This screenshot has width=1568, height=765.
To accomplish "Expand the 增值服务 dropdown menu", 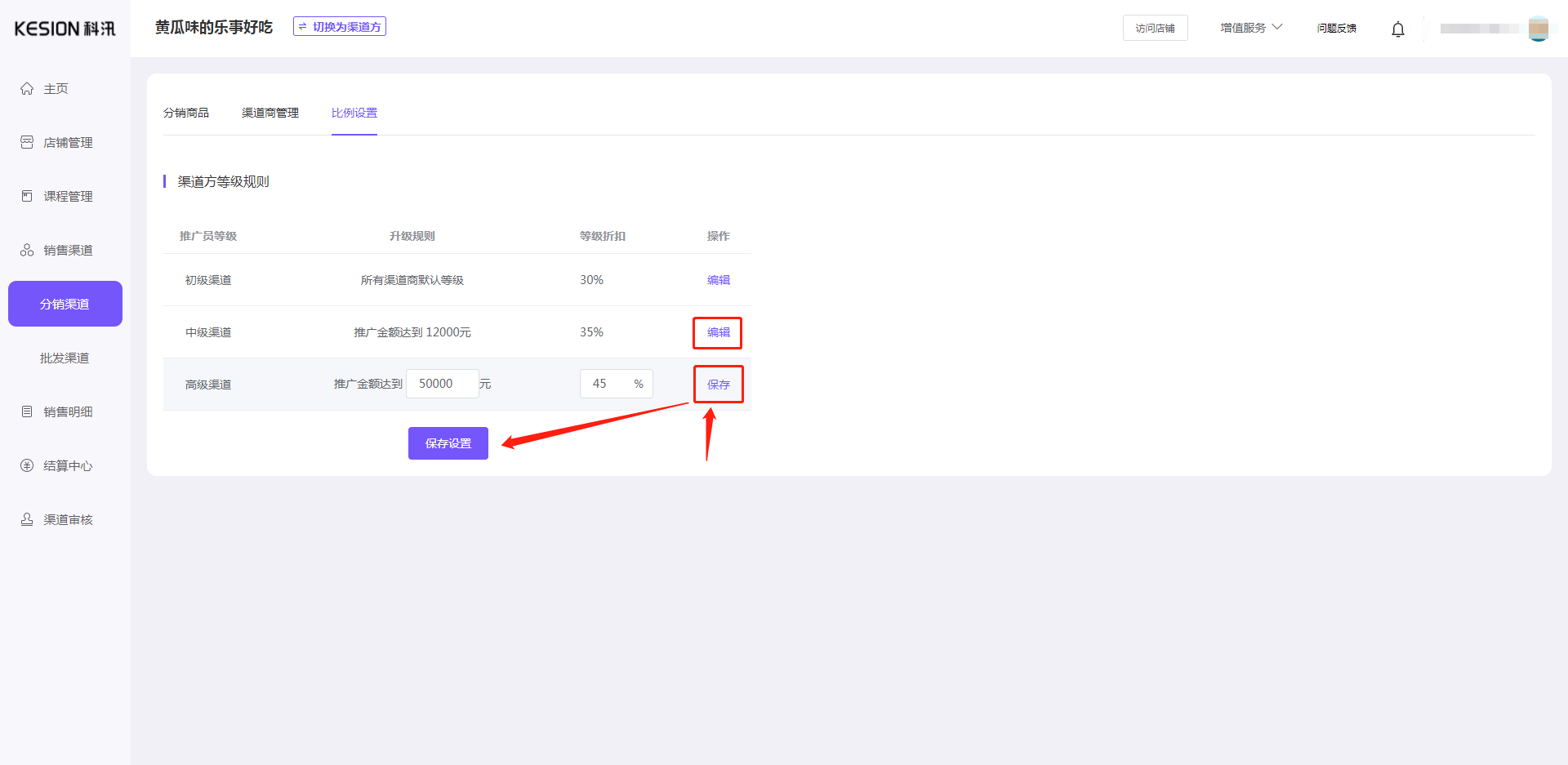I will click(1250, 28).
